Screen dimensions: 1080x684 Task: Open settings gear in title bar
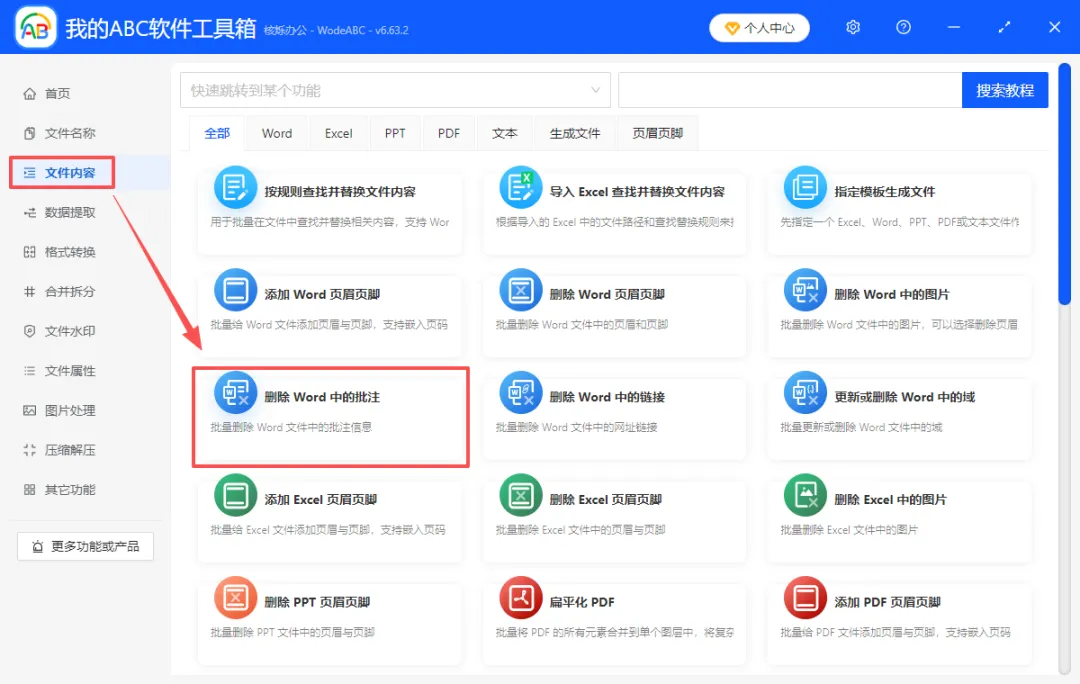tap(853, 27)
